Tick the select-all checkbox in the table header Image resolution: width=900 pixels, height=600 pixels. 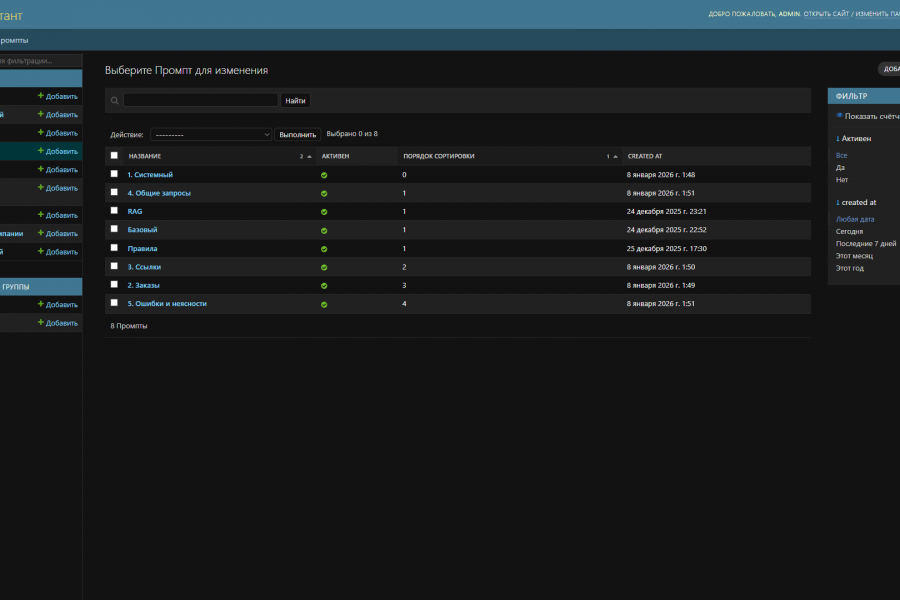pos(114,156)
